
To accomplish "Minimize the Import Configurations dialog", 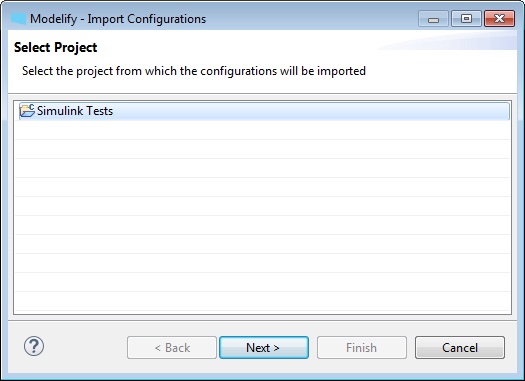I will [x=433, y=19].
